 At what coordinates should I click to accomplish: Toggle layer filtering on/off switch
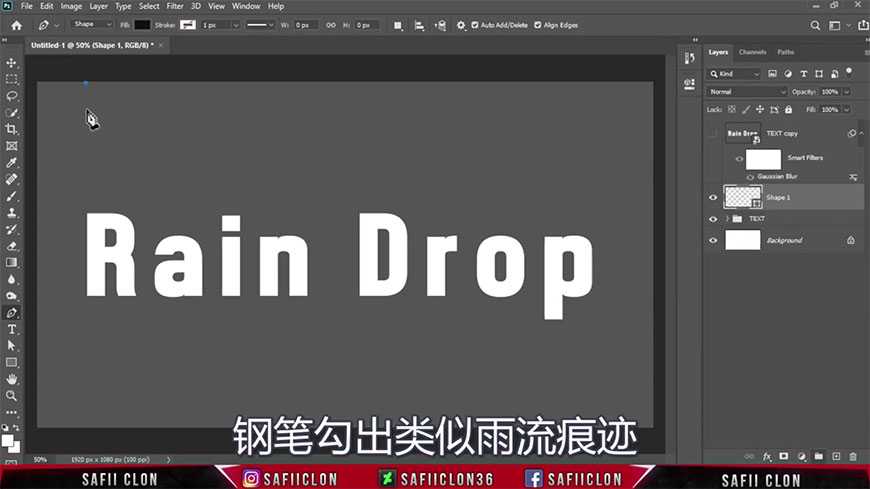(x=849, y=72)
